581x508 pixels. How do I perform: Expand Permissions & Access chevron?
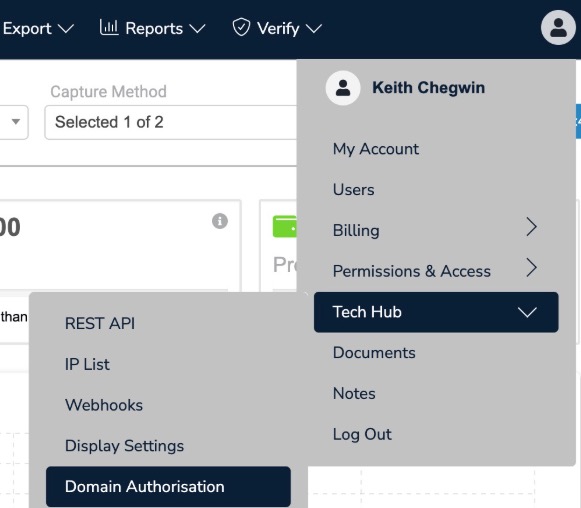tap(532, 268)
